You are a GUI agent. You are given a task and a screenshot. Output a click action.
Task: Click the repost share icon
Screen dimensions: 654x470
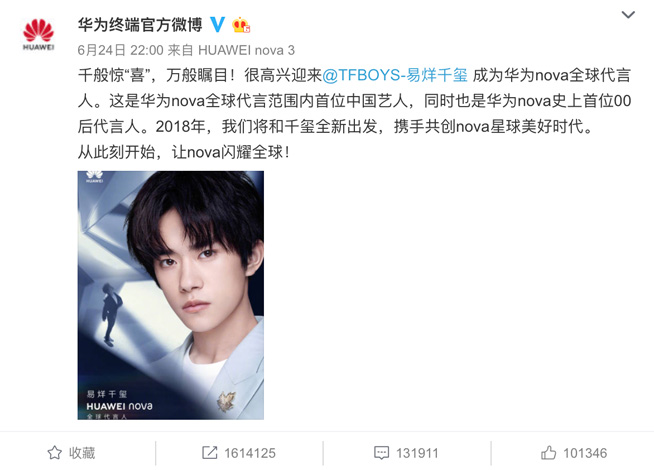(209, 452)
